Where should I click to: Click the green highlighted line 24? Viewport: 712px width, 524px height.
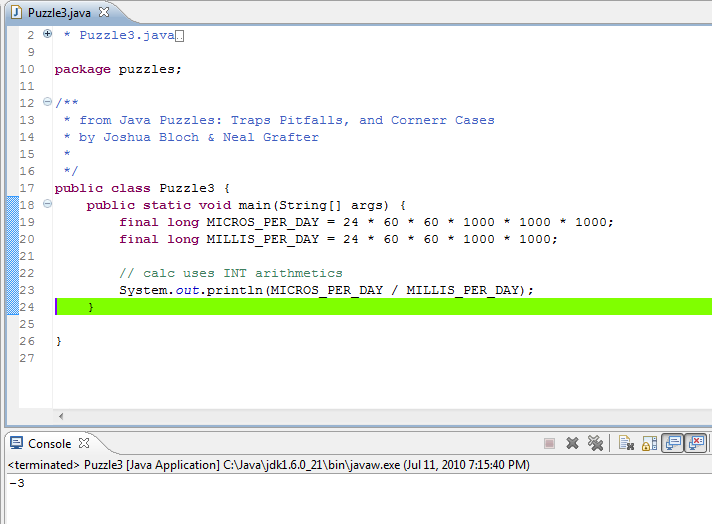(383, 307)
